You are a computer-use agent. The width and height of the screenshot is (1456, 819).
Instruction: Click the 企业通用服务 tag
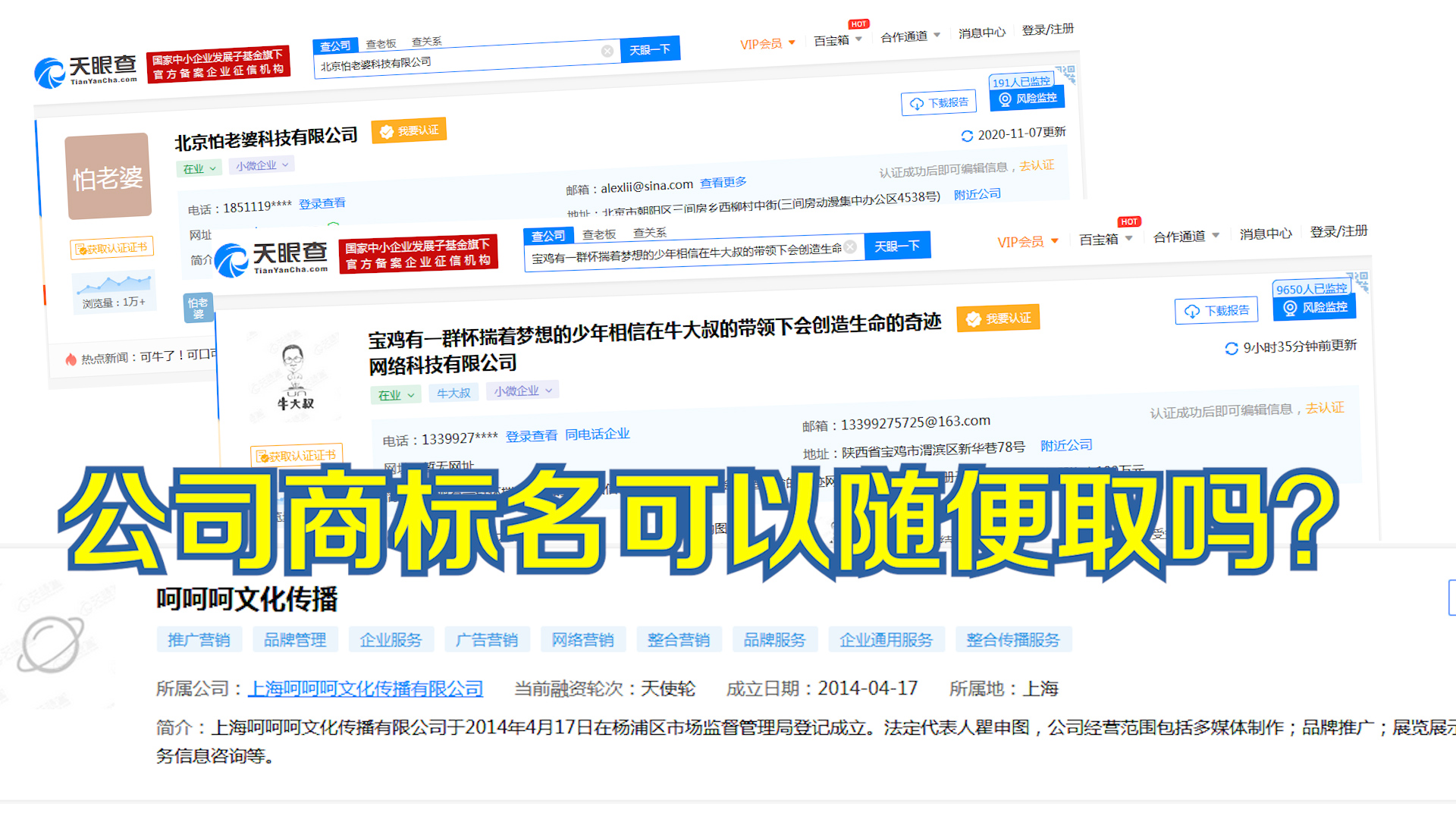tap(886, 639)
